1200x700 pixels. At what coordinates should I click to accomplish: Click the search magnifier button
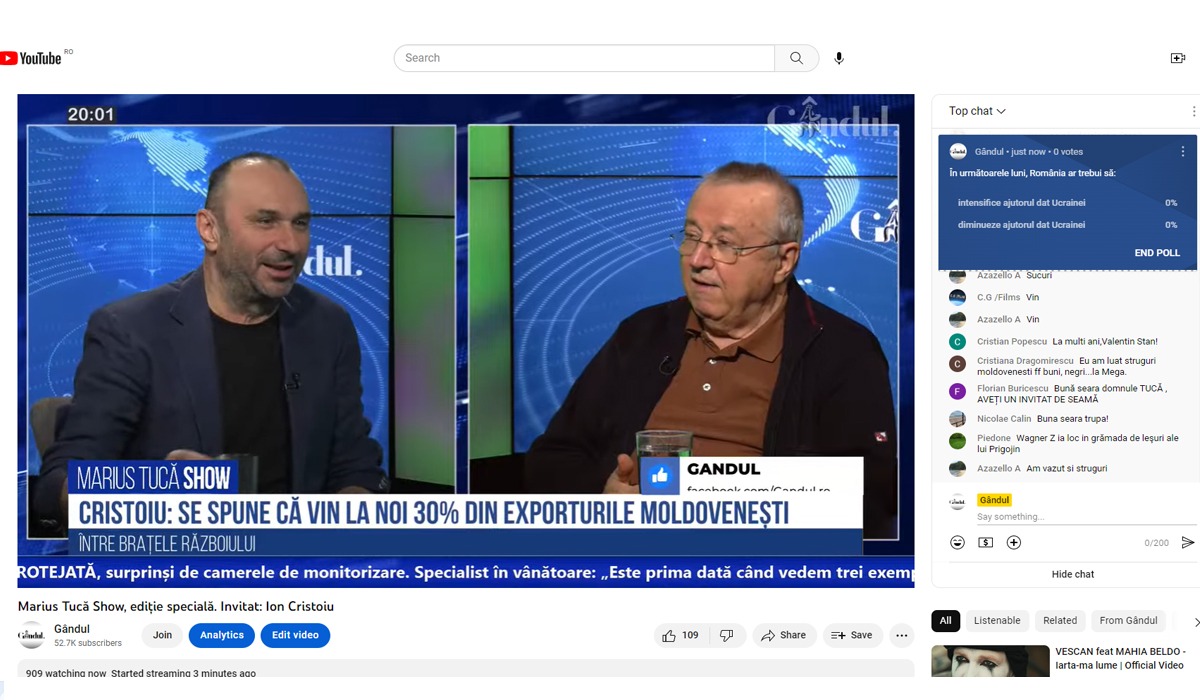(796, 58)
